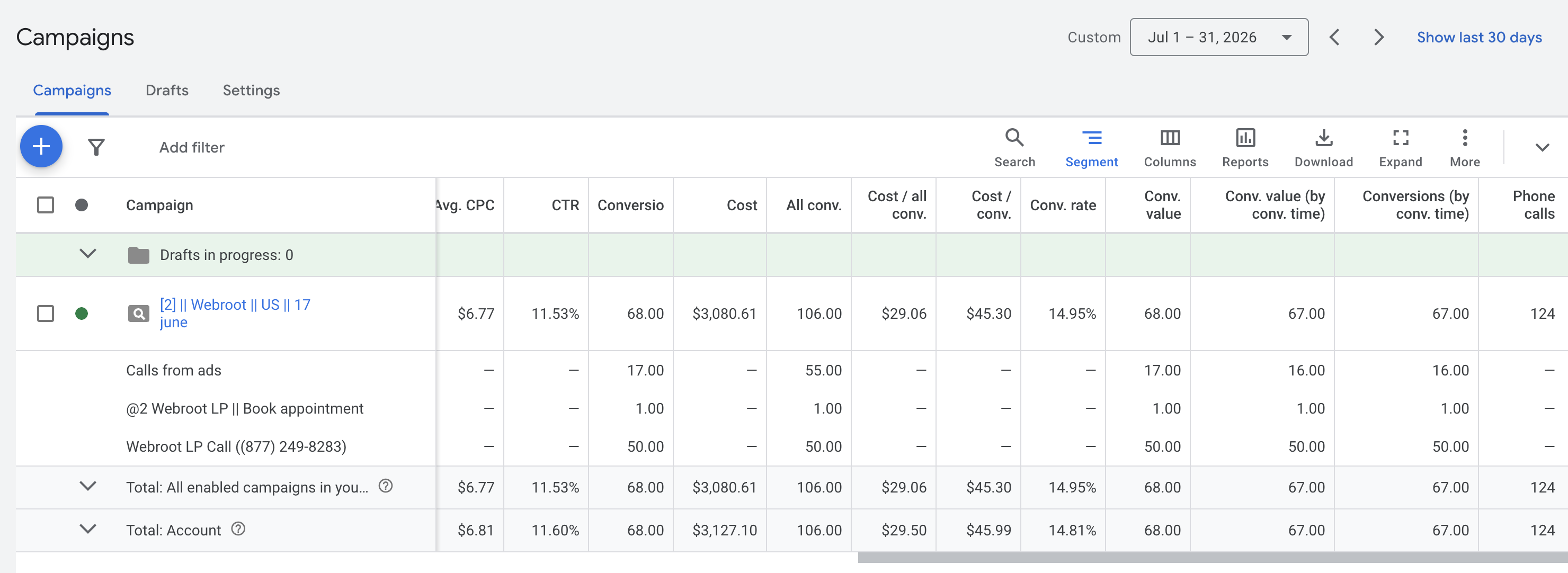Expand Drafts in progress row
1568x573 pixels.
[88, 254]
